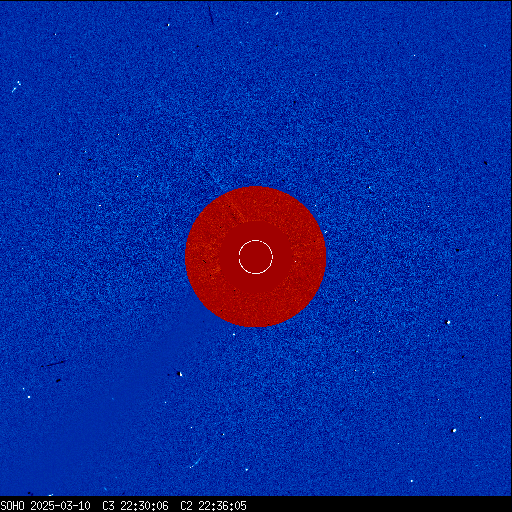512x512 pixels.
Task: Click the curved light streak near bottom center
Action: 195,463
